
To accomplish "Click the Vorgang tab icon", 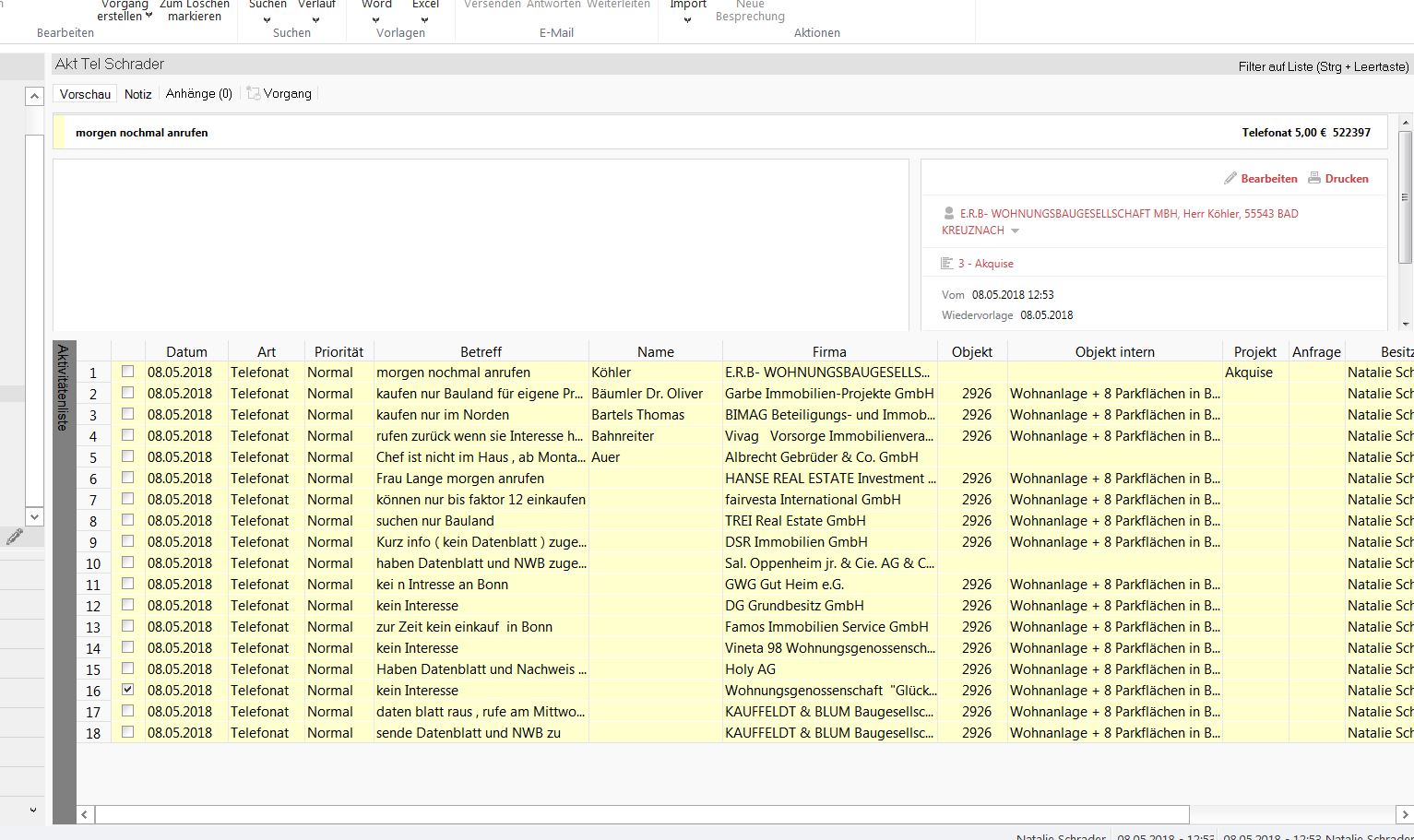I will point(254,93).
